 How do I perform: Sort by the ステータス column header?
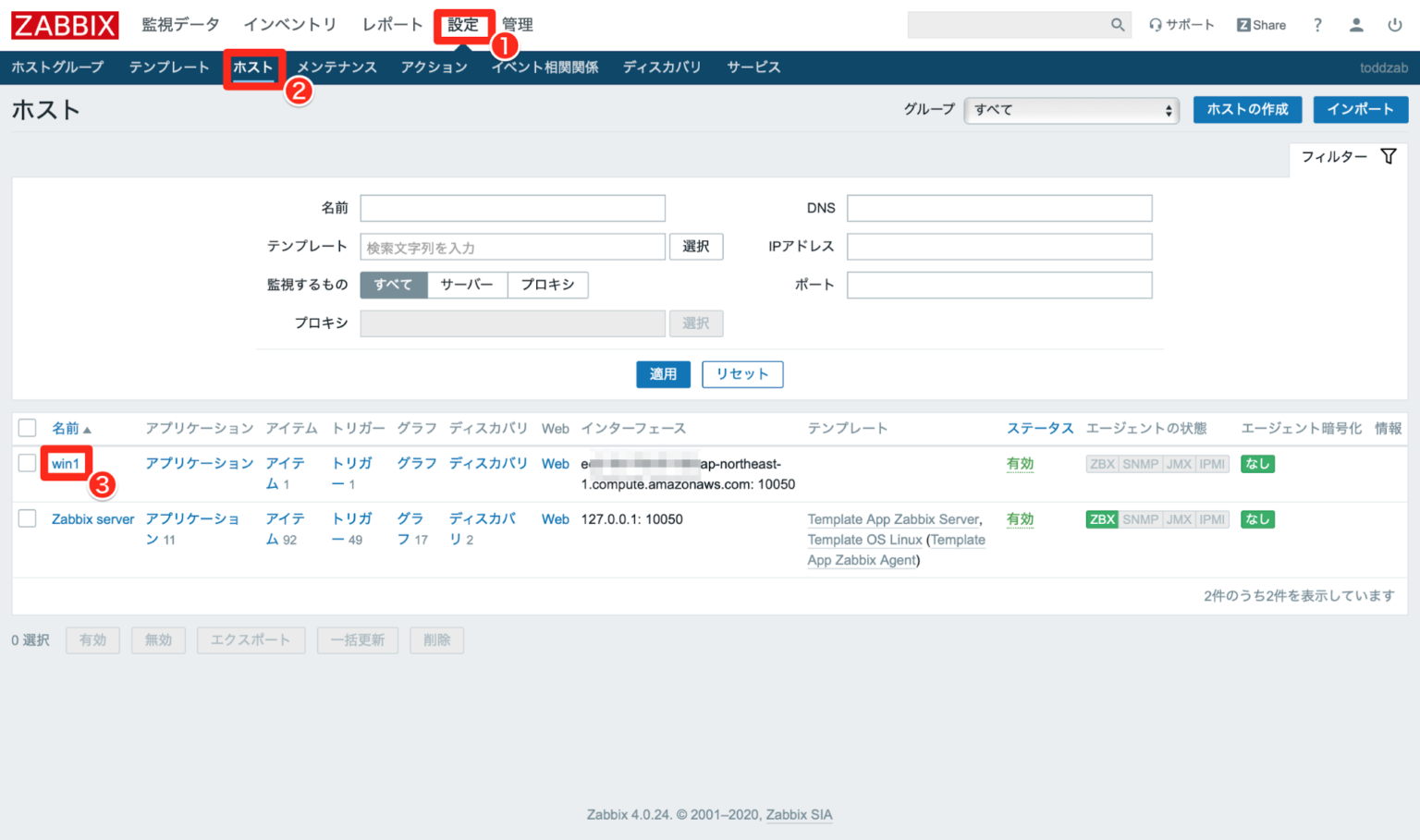[x=1040, y=428]
